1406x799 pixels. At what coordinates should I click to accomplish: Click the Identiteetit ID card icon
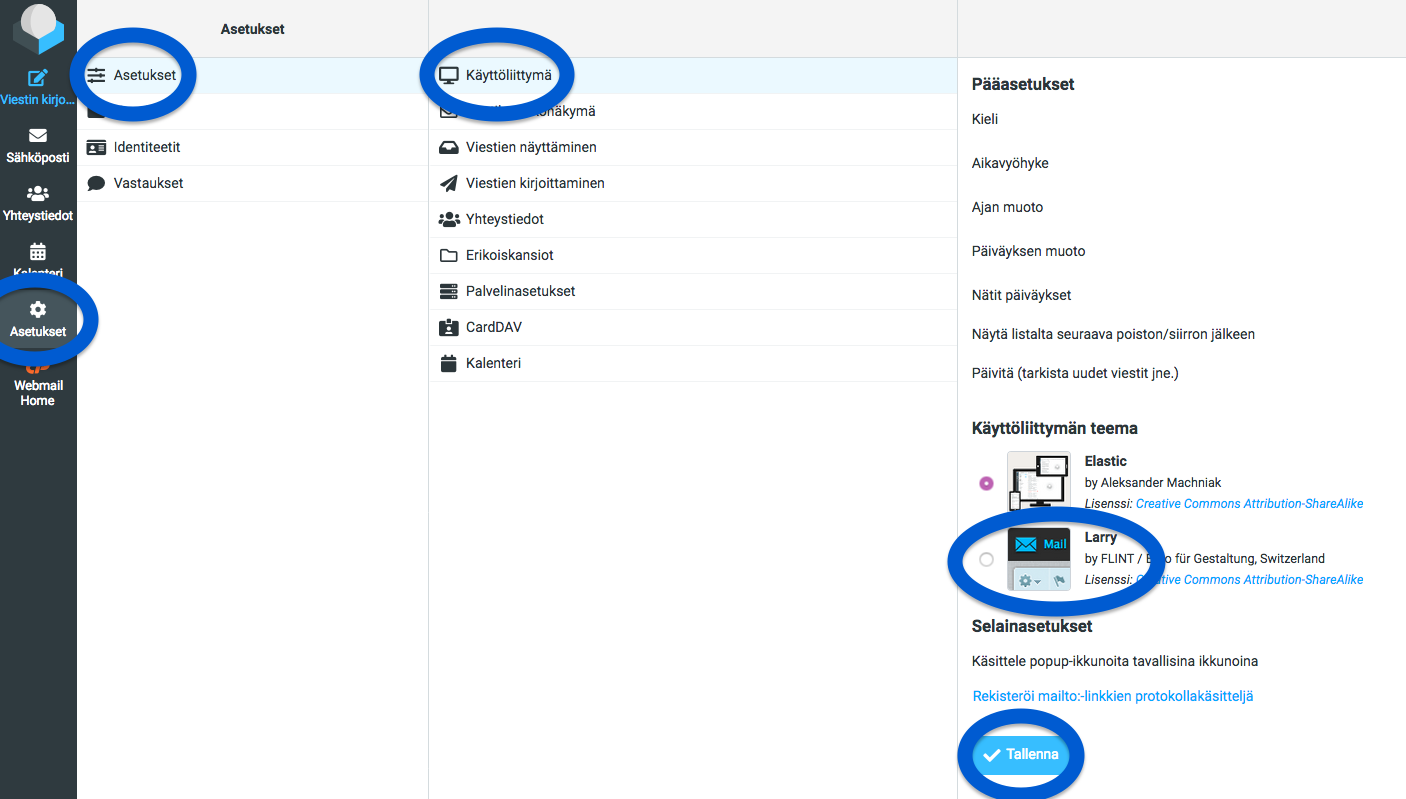(96, 148)
